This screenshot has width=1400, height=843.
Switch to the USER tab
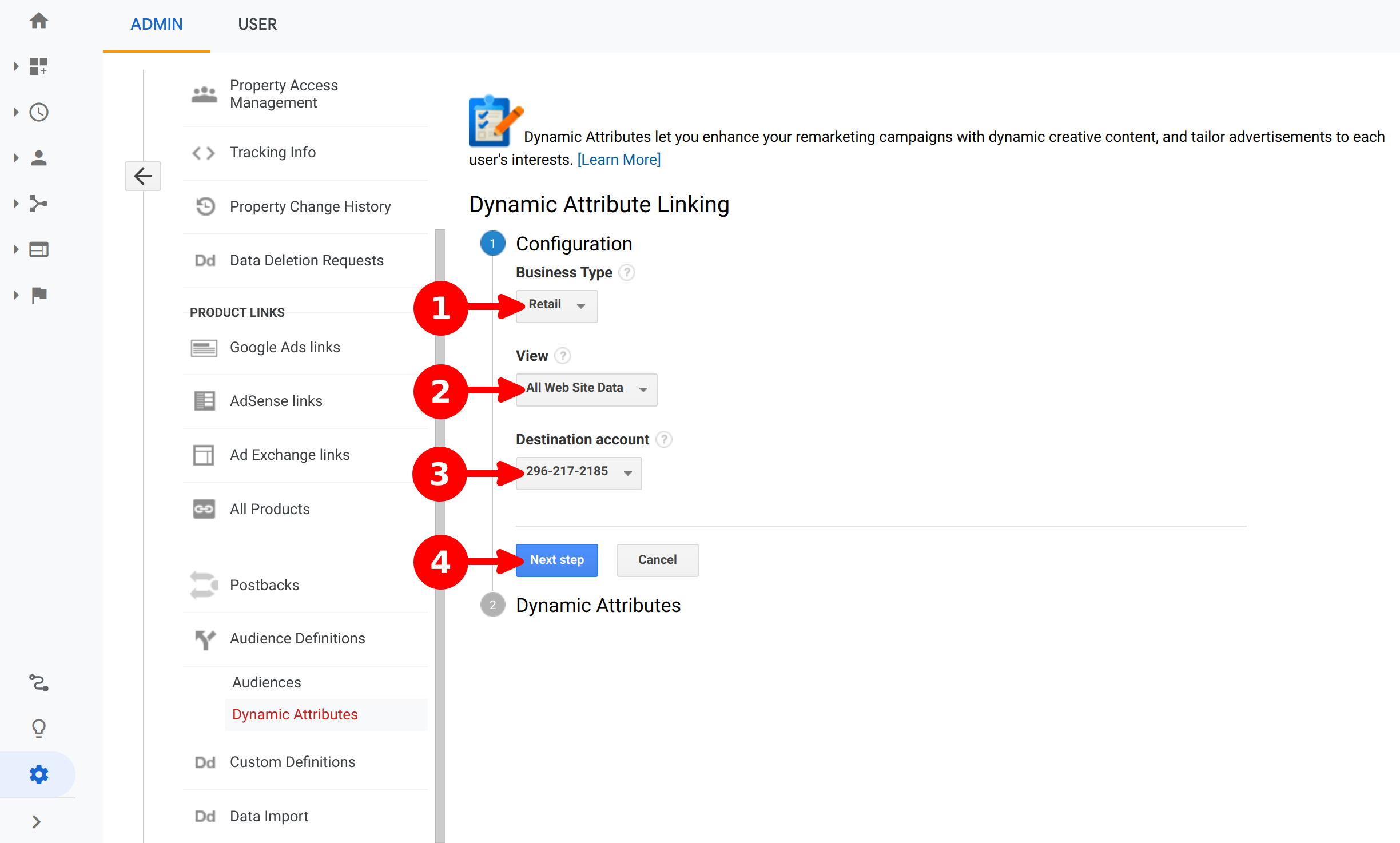click(x=257, y=25)
